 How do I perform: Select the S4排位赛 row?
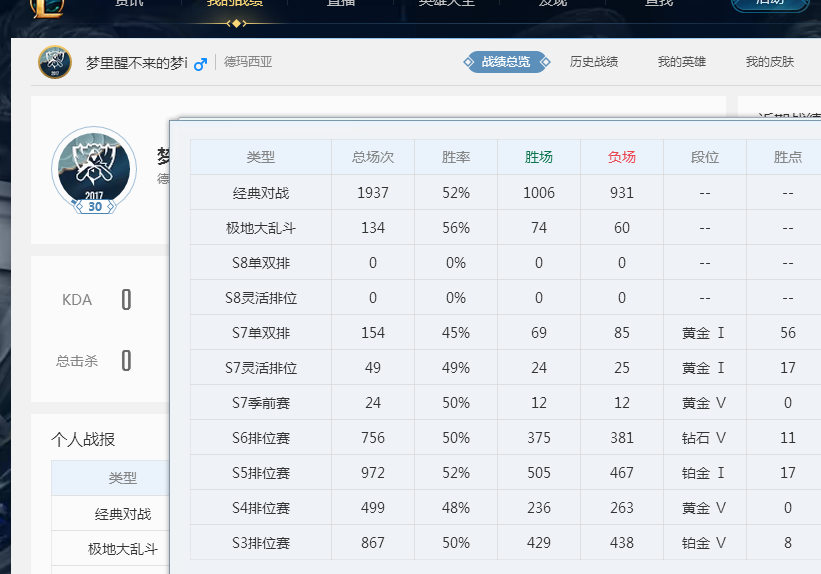tap(506, 508)
